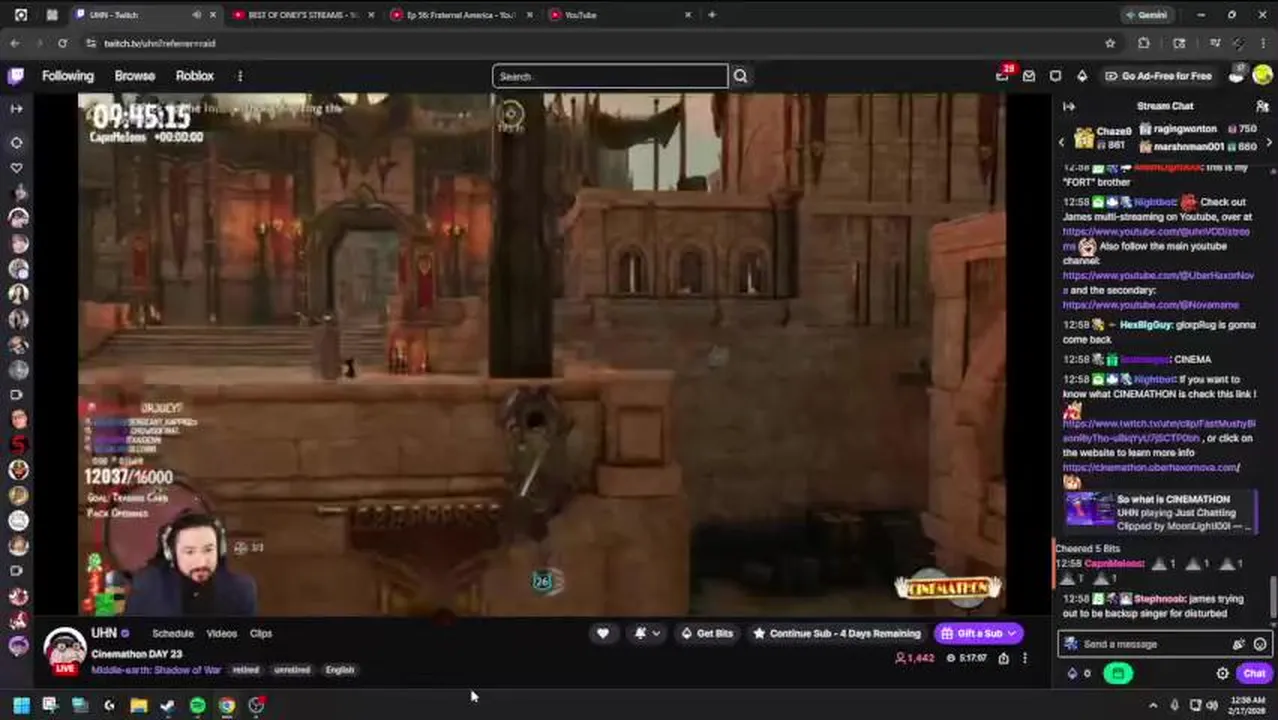The height and width of the screenshot is (720, 1278).
Task: Show next gift leaderboard entry
Action: (1269, 143)
